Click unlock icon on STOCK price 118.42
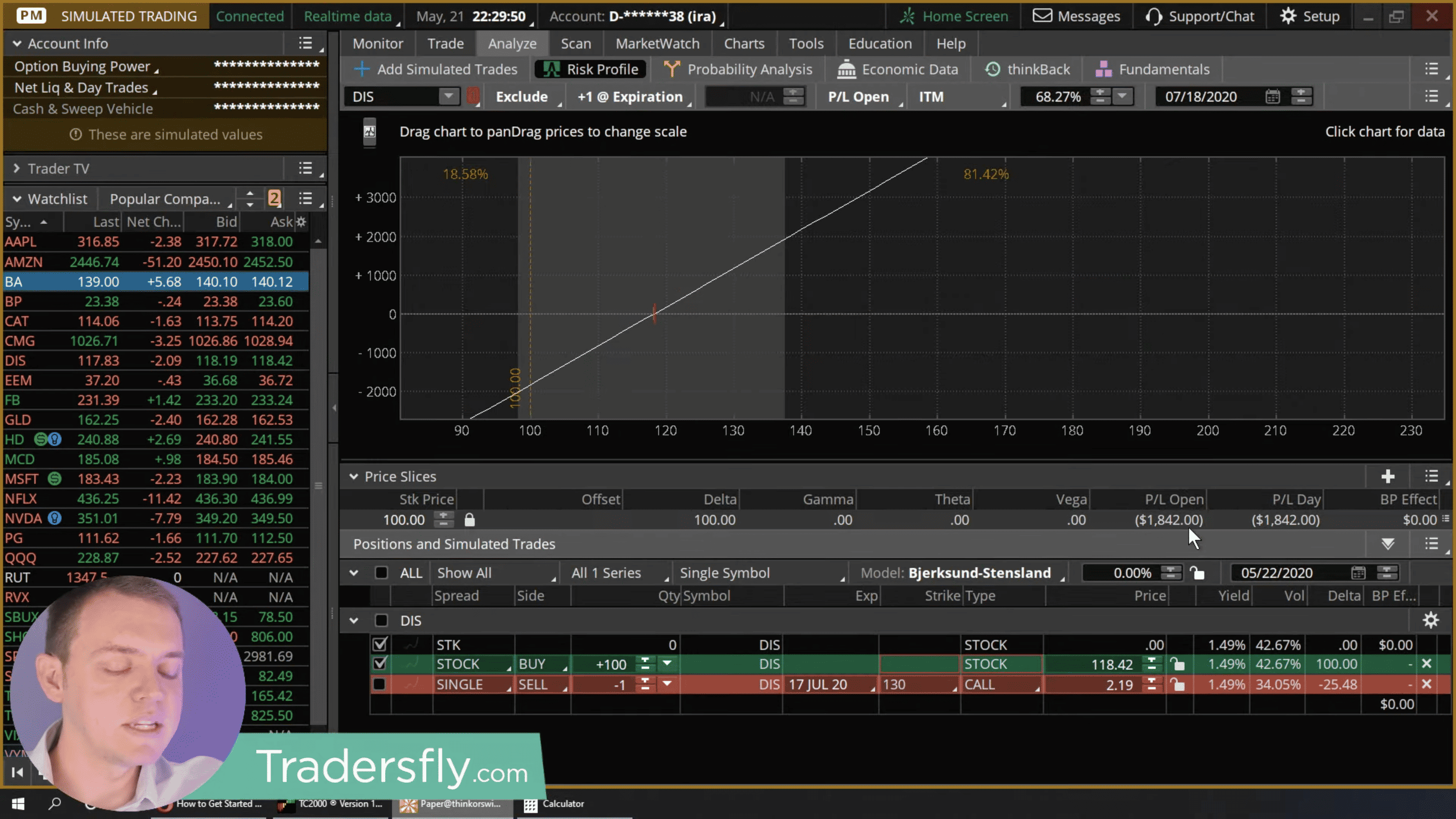1456x819 pixels. pos(1177,664)
